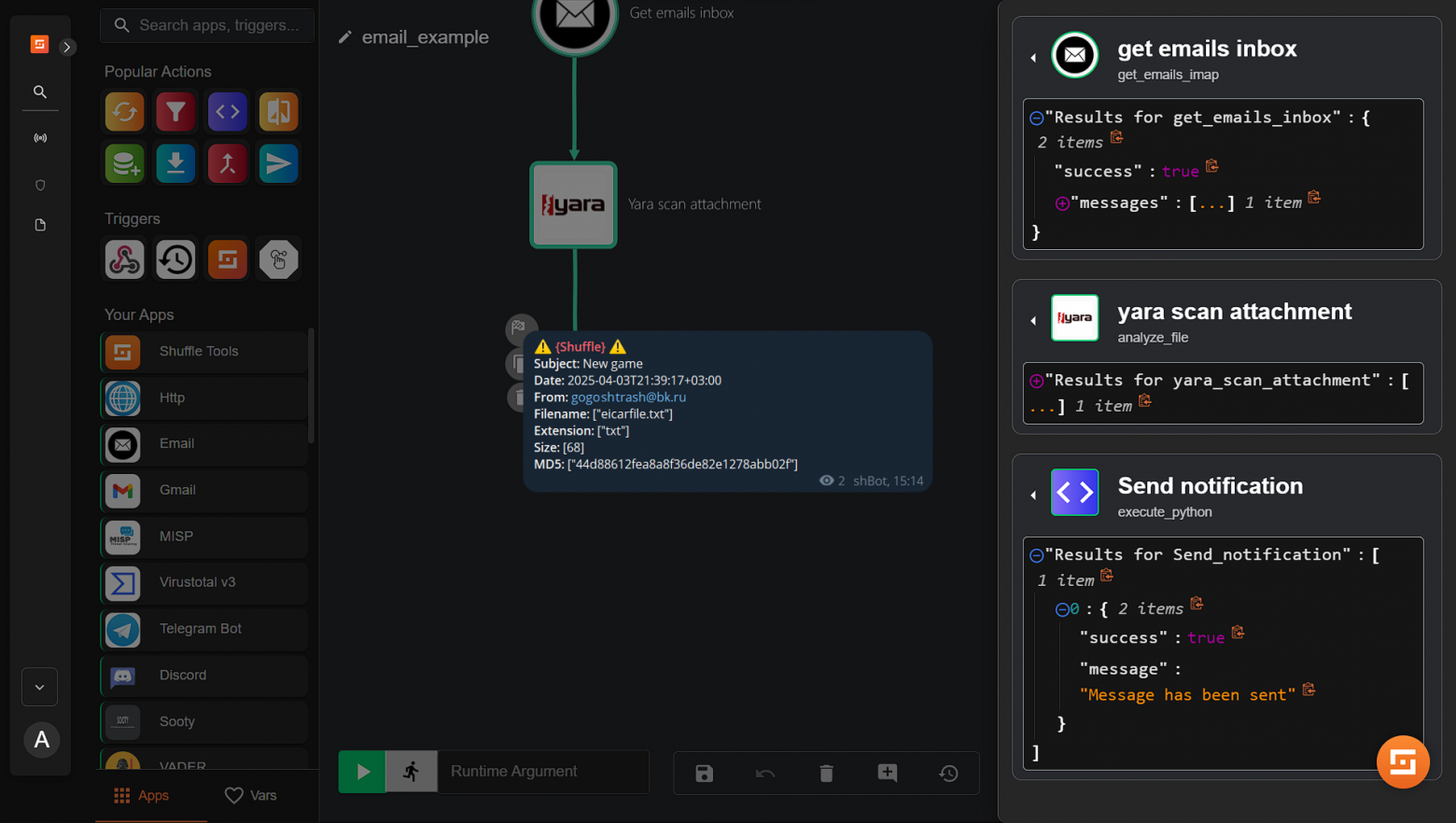Choose the Webhook trigger icon
This screenshot has height=823, width=1456.
[124, 259]
